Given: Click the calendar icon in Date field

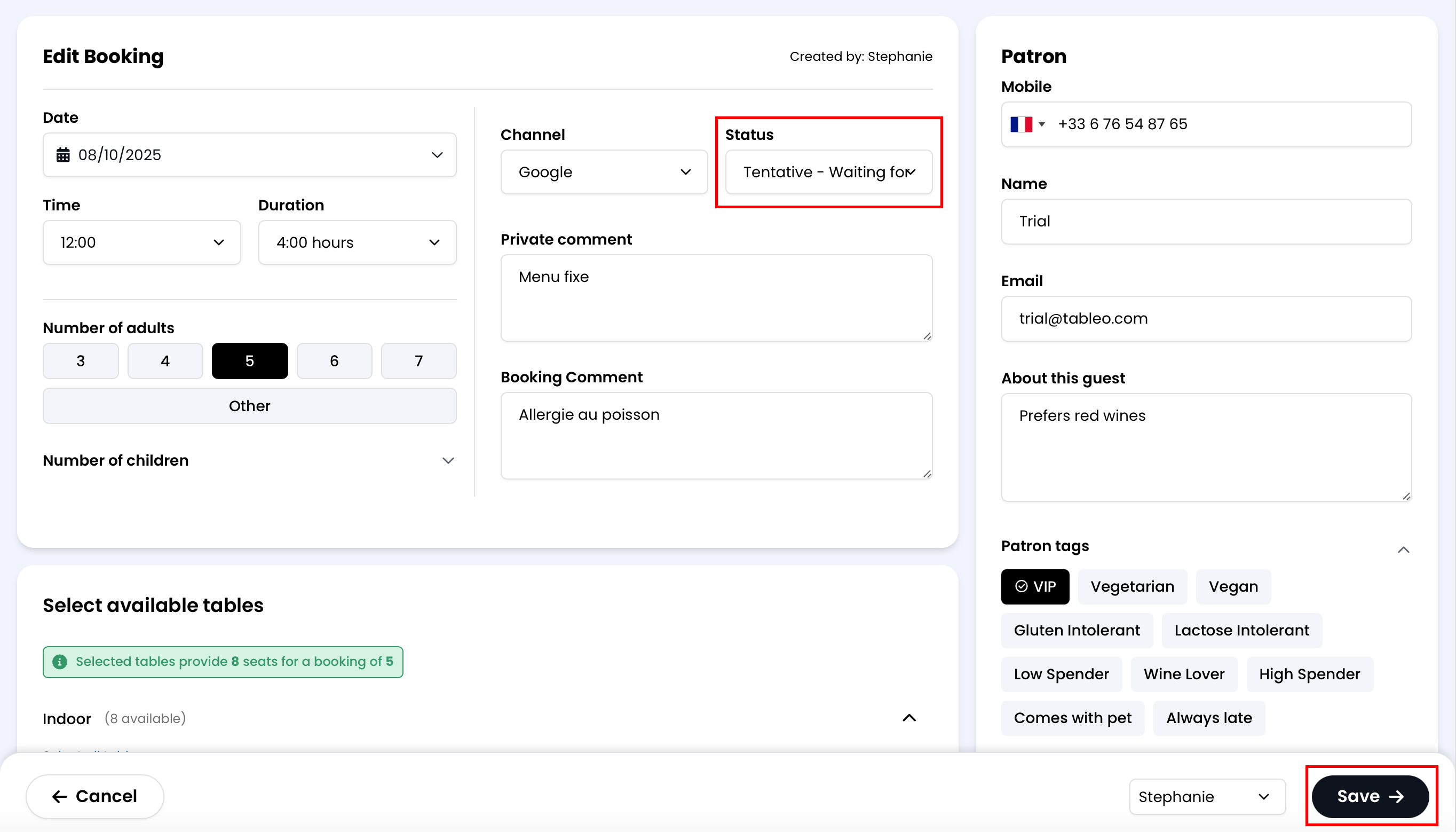Looking at the screenshot, I should point(63,155).
